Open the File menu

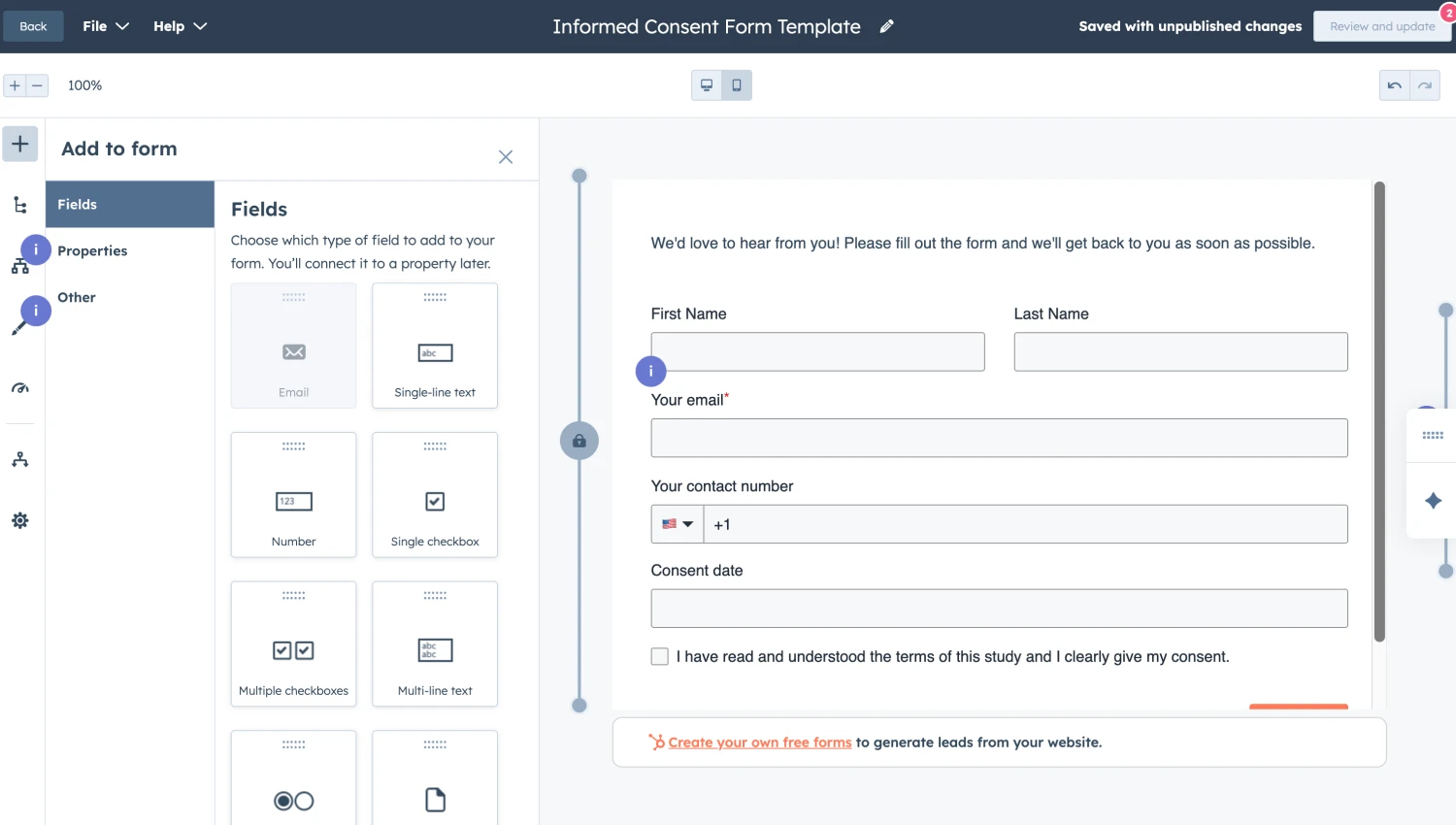[104, 26]
